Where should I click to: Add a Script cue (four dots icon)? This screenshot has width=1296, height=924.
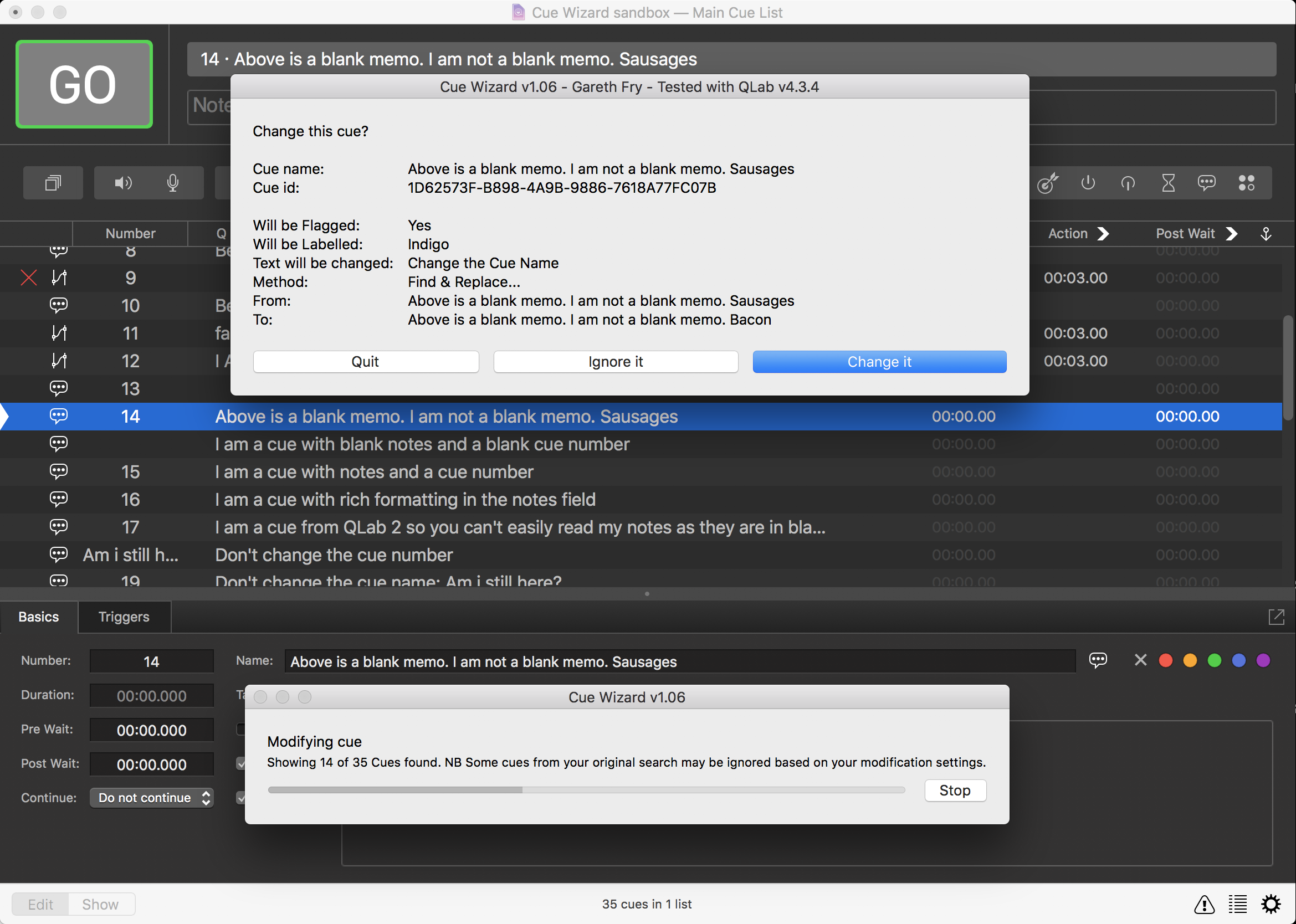point(1246,183)
